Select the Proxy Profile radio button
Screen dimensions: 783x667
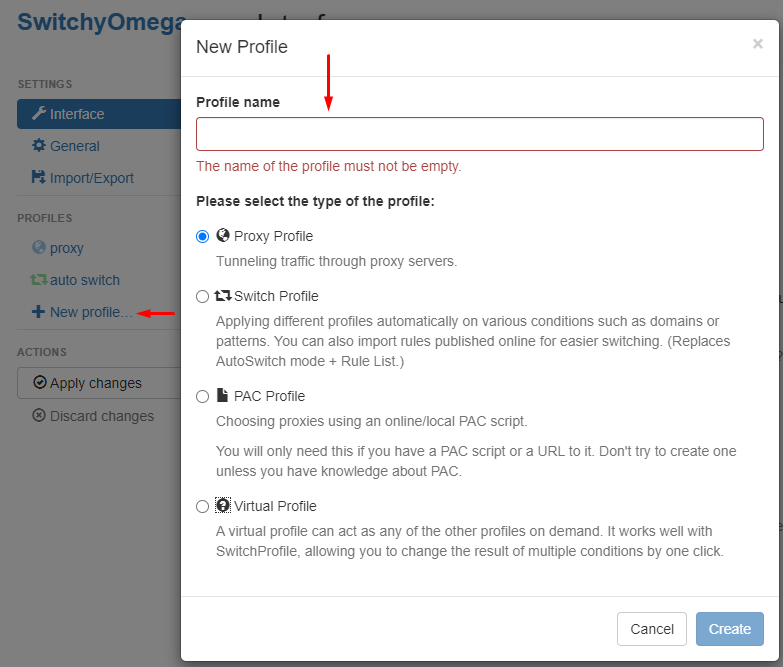point(202,236)
